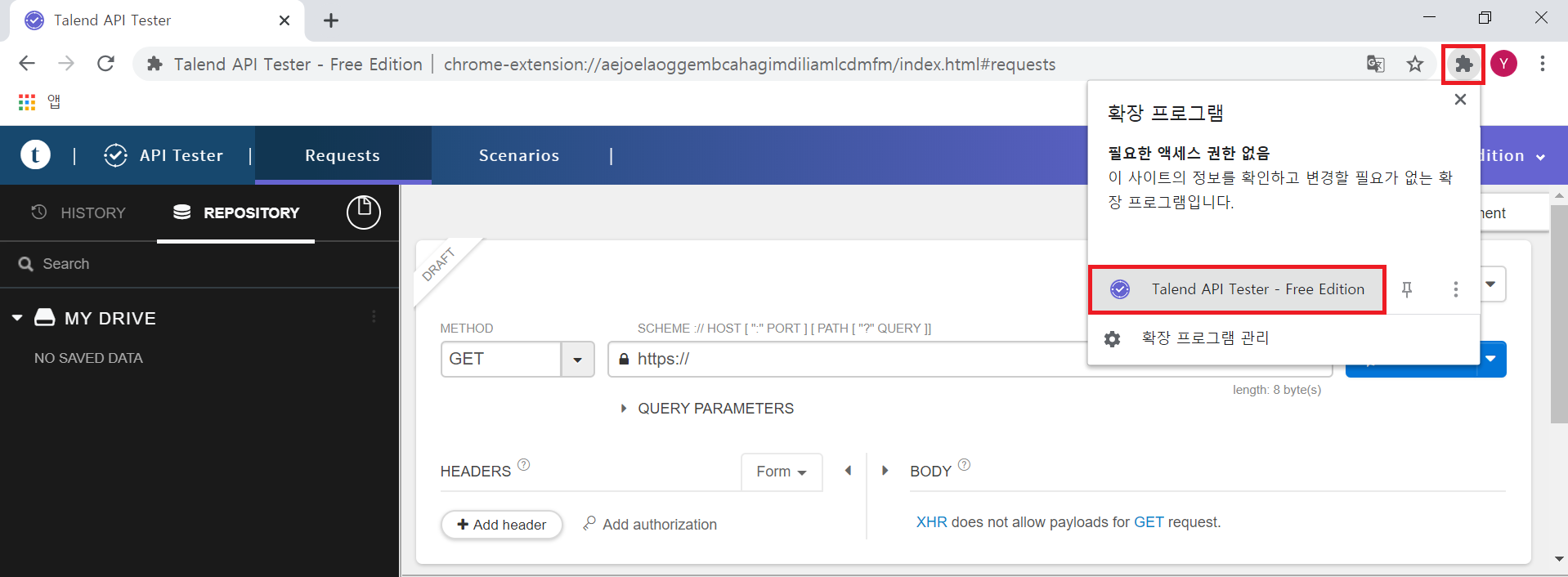Expand QUERY PARAMETERS section
Viewport: 1568px width, 577px height.
point(707,409)
